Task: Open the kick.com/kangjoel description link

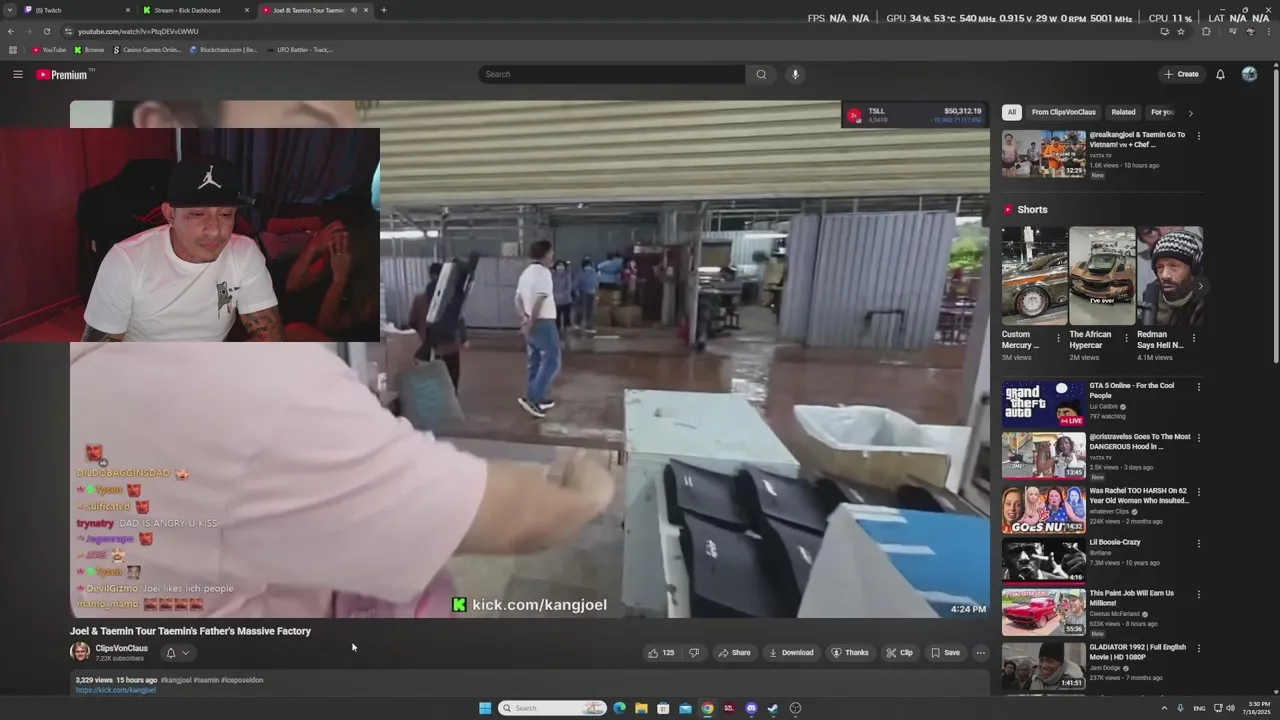Action: 116,690
